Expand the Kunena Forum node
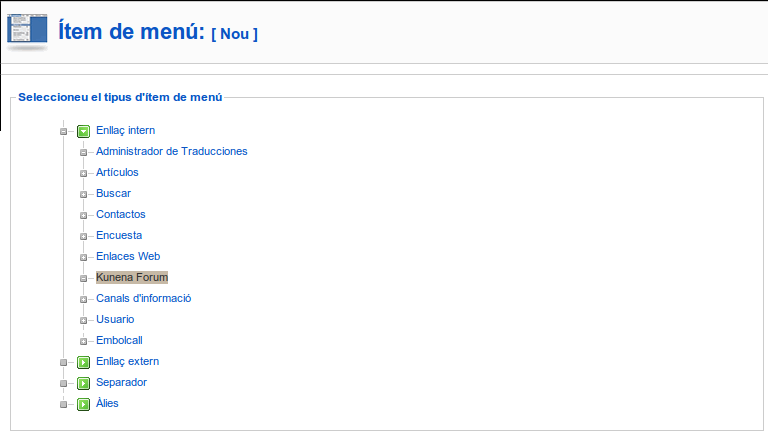This screenshot has width=768, height=435. pos(85,278)
